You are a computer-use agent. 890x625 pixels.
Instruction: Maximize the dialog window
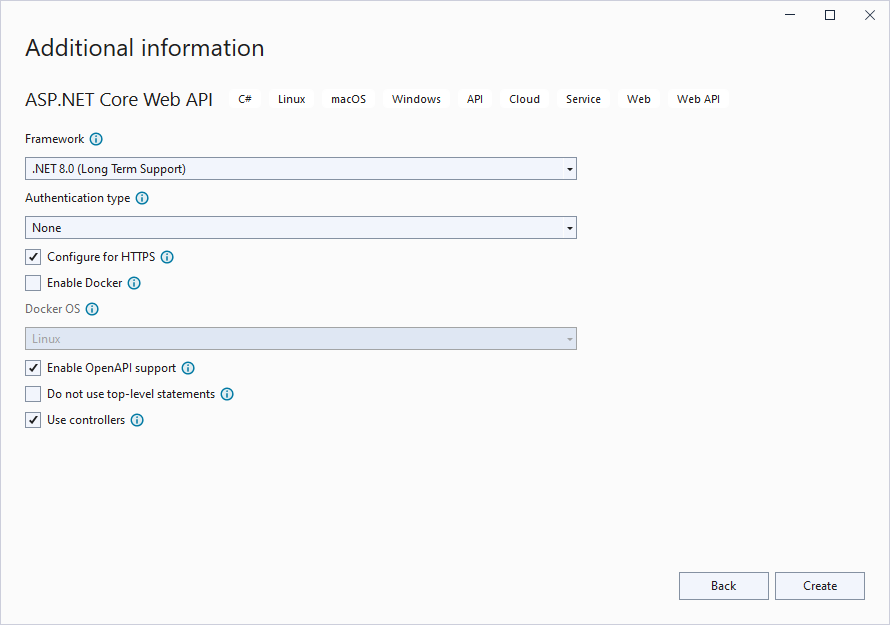click(x=830, y=15)
